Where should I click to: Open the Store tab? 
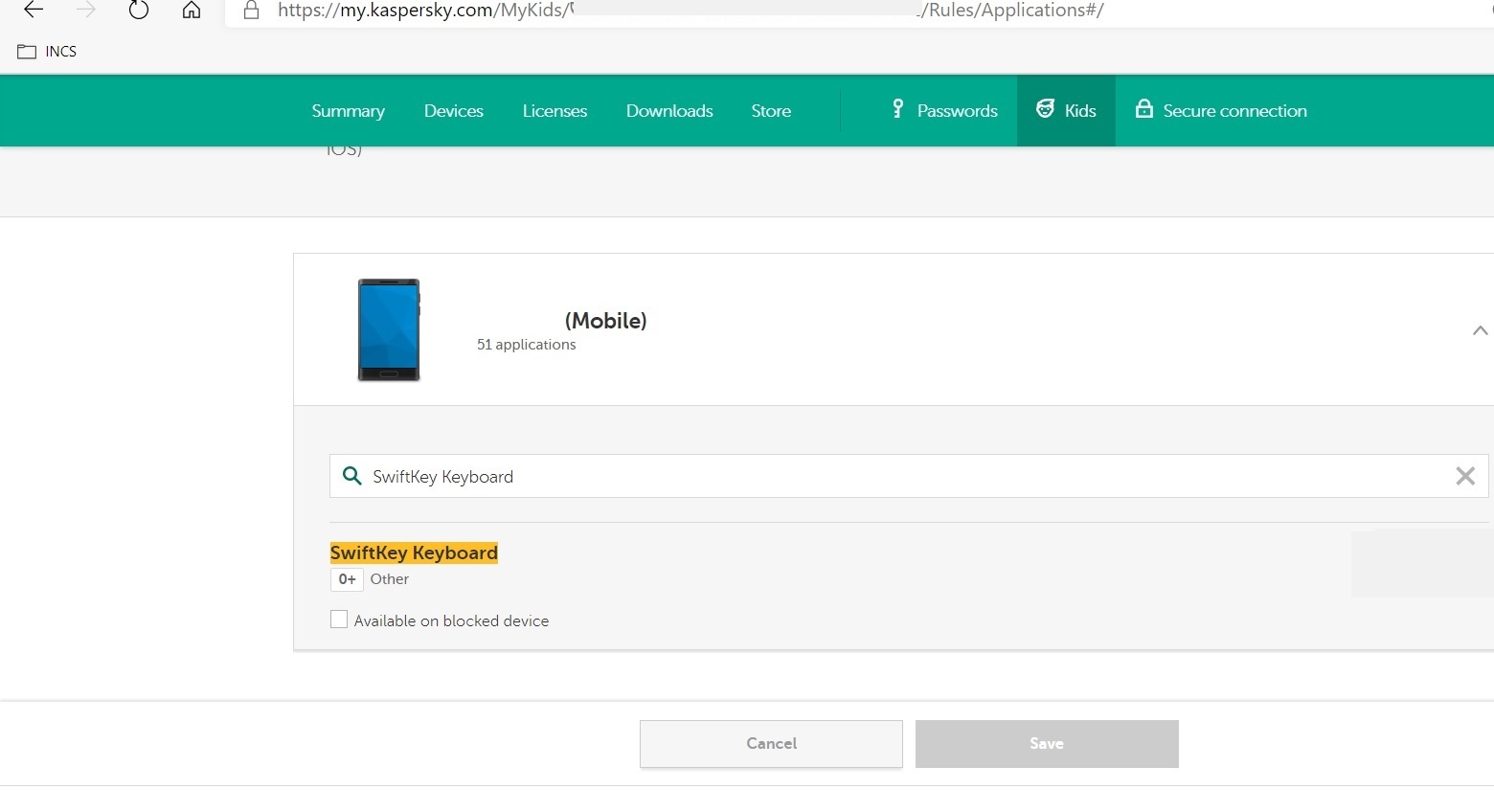(771, 111)
